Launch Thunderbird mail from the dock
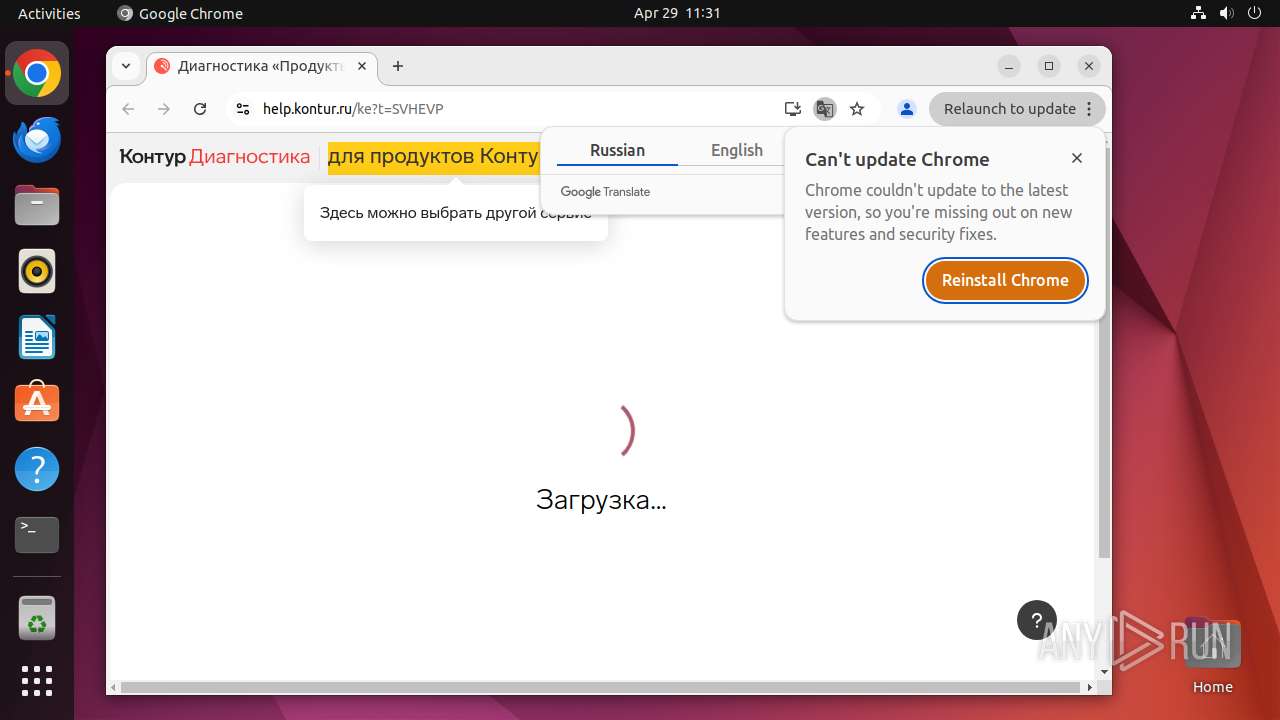 click(37, 140)
